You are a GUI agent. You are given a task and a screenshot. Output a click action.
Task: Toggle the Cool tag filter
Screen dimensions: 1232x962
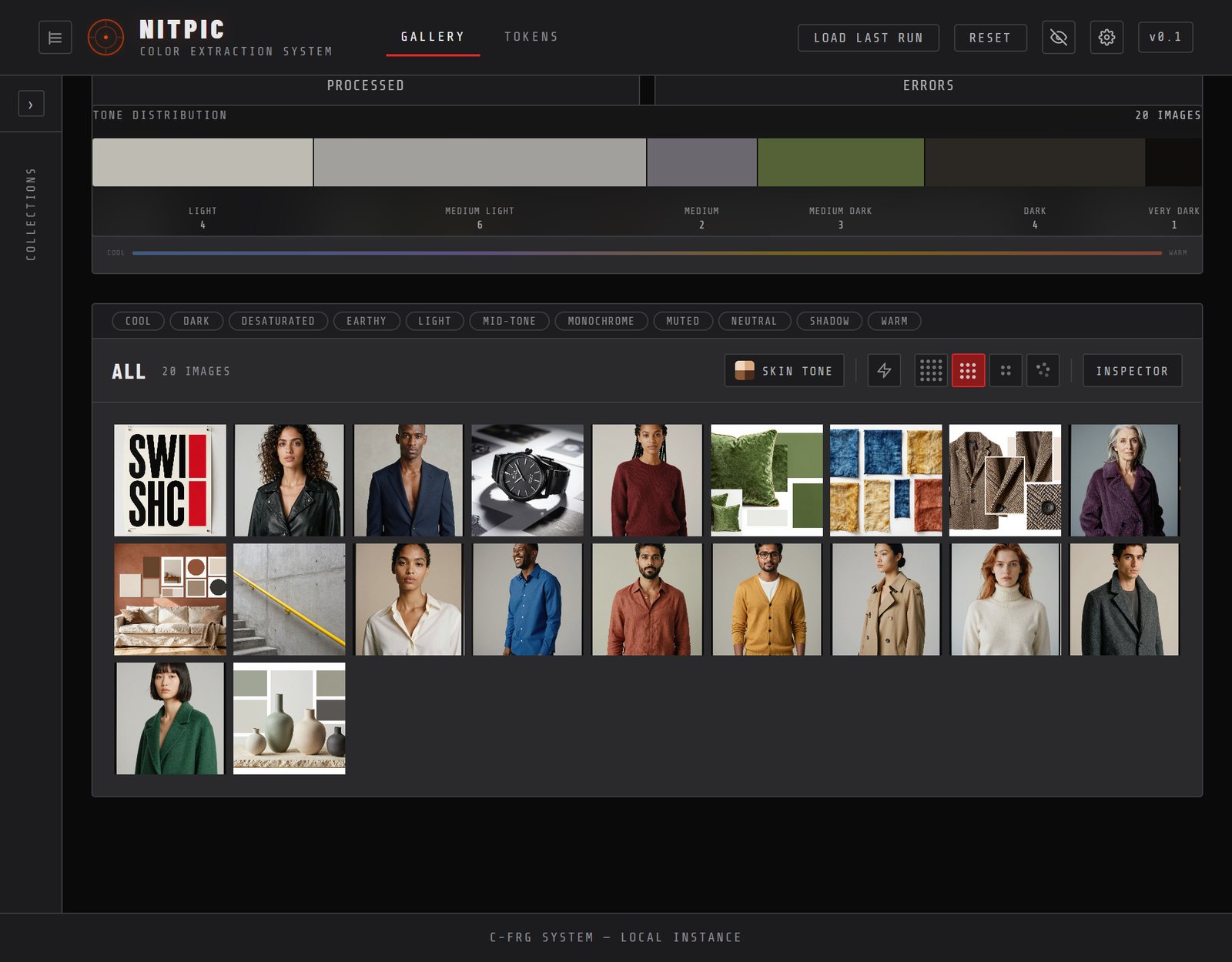[x=139, y=321]
